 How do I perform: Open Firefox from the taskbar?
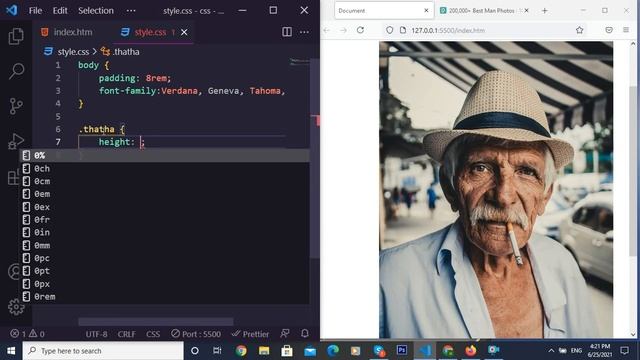(x=471, y=351)
